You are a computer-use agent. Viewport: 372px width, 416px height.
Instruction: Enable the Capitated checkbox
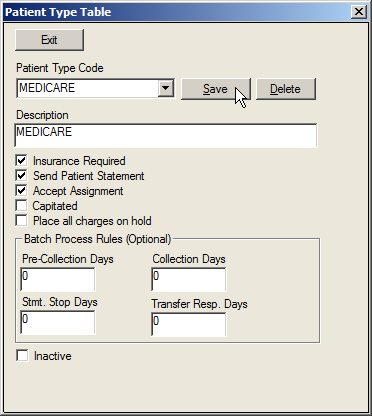click(21, 206)
